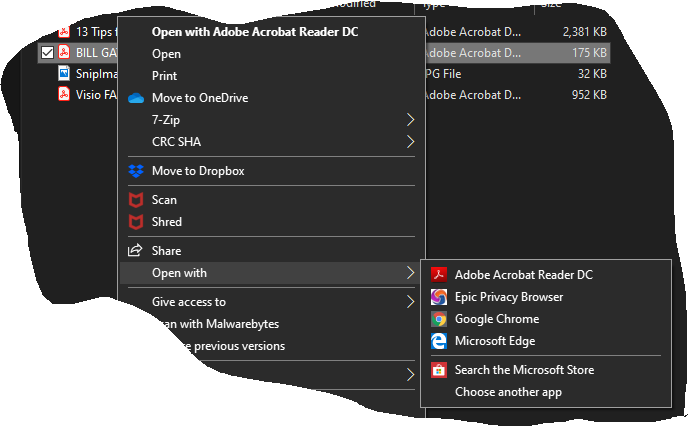
Task: Select Print from the context menu
Action: tap(165, 76)
